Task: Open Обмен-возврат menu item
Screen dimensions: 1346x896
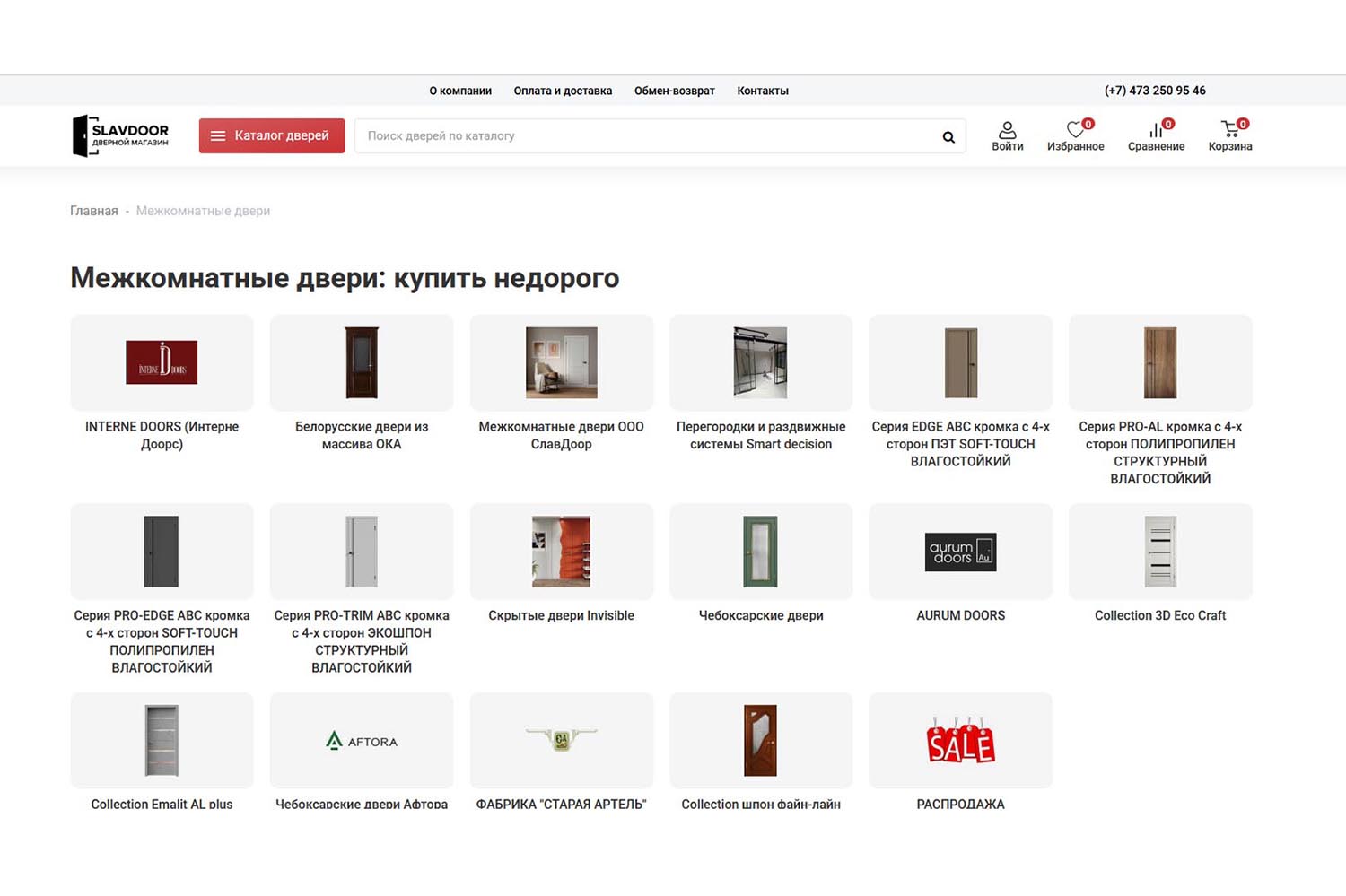Action: point(675,91)
